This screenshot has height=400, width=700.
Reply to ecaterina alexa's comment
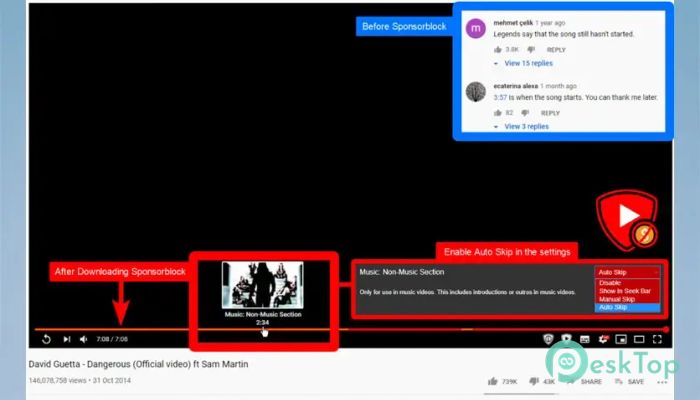(x=550, y=113)
